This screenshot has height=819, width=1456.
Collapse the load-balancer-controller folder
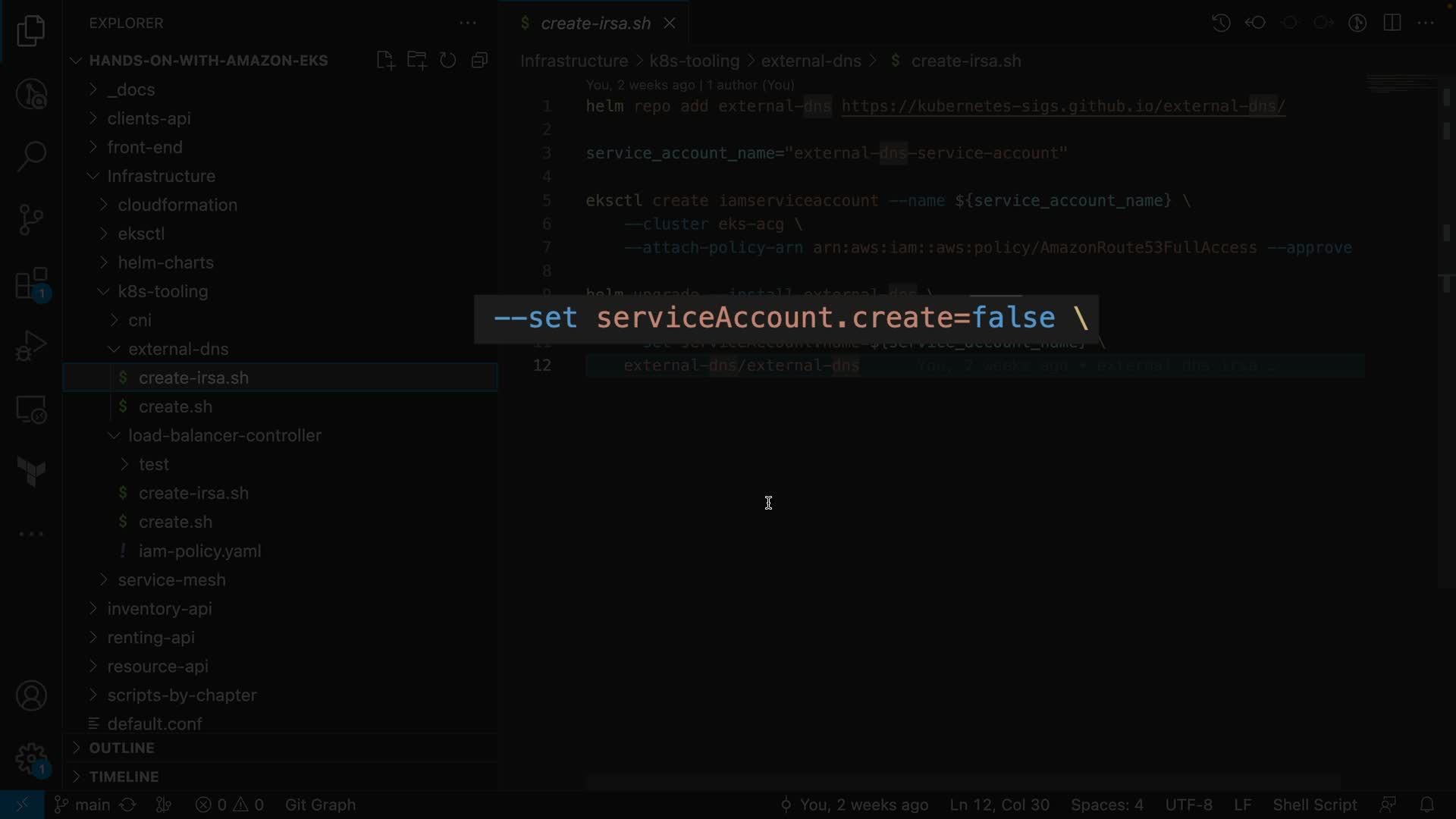tap(224, 435)
